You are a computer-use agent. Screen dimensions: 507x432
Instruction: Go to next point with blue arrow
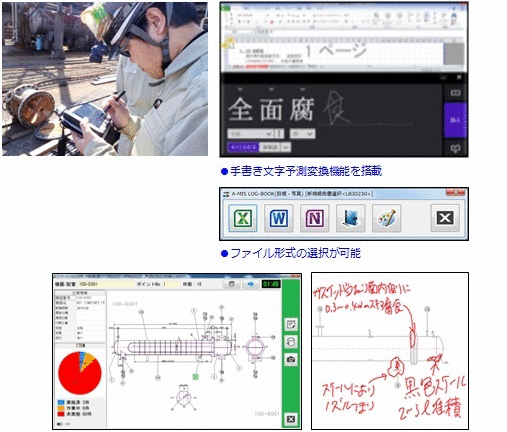pyautogui.click(x=250, y=284)
